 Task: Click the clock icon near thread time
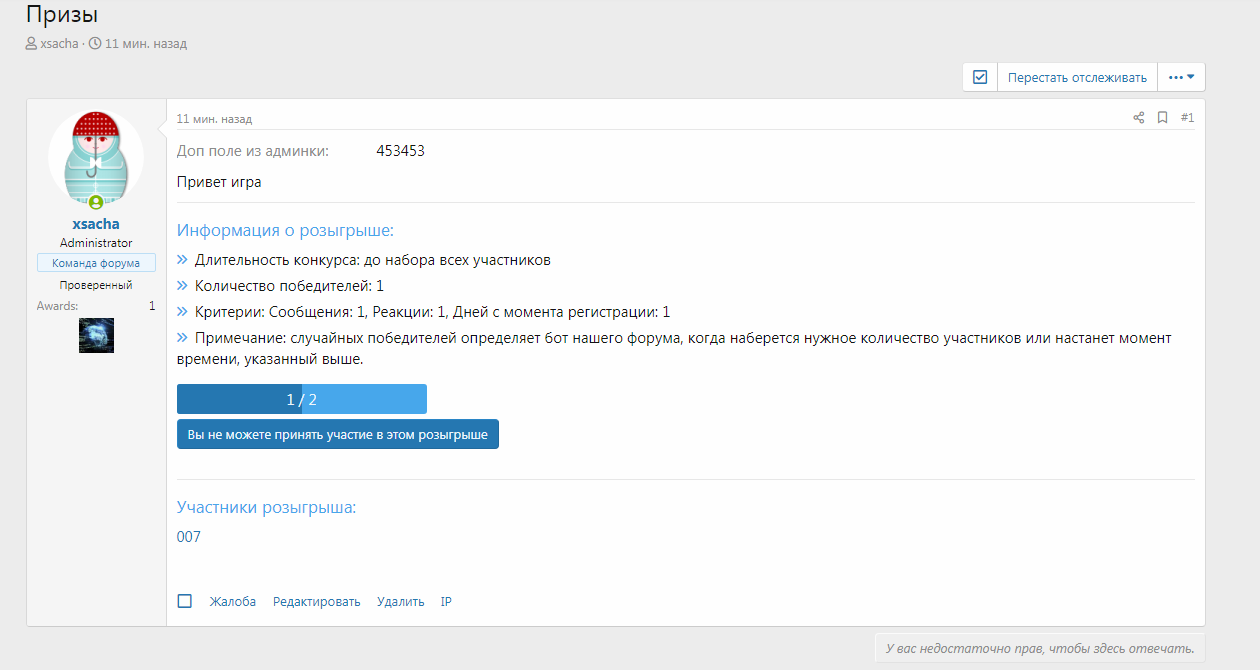[95, 44]
